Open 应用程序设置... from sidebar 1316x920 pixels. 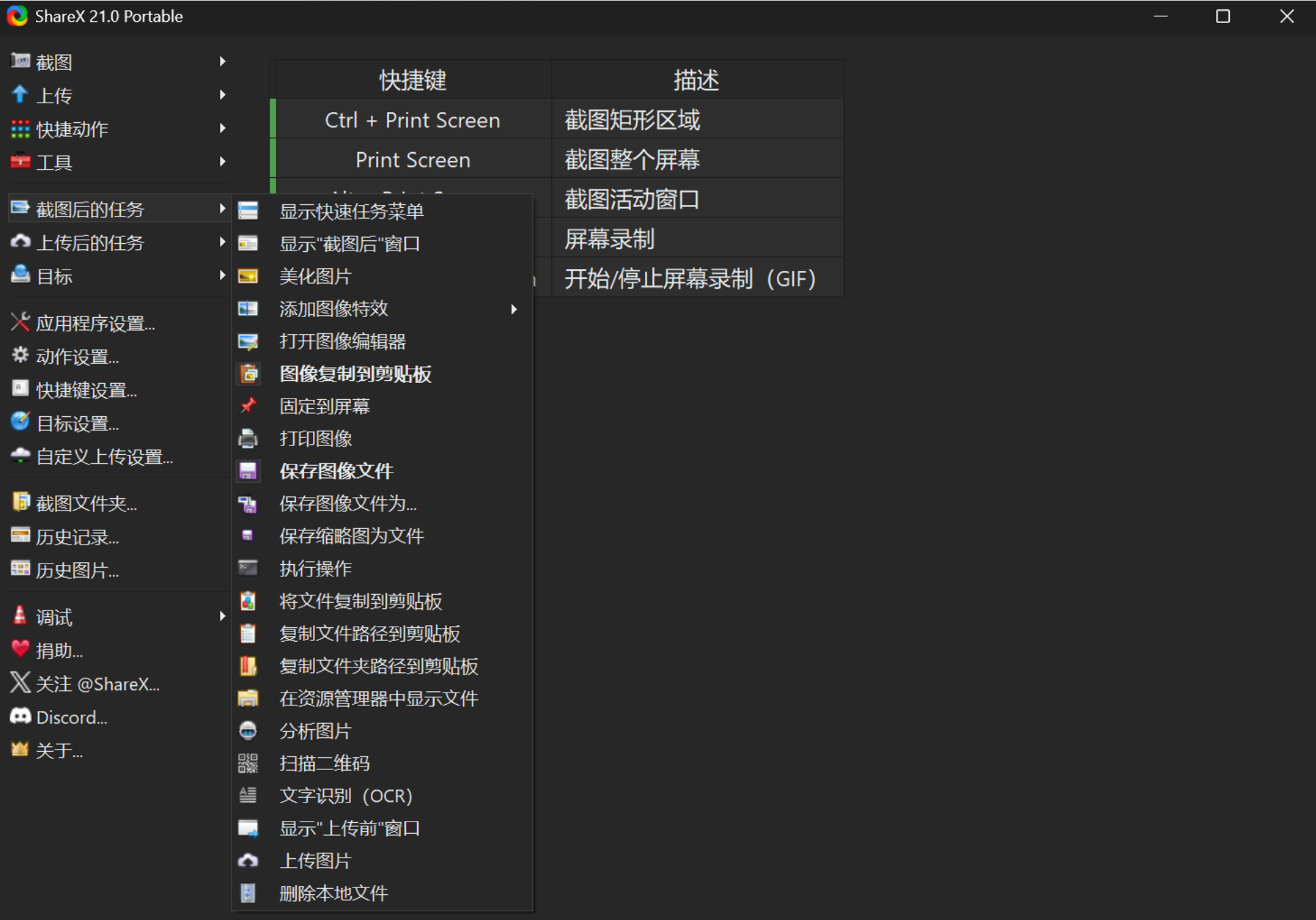[119, 323]
